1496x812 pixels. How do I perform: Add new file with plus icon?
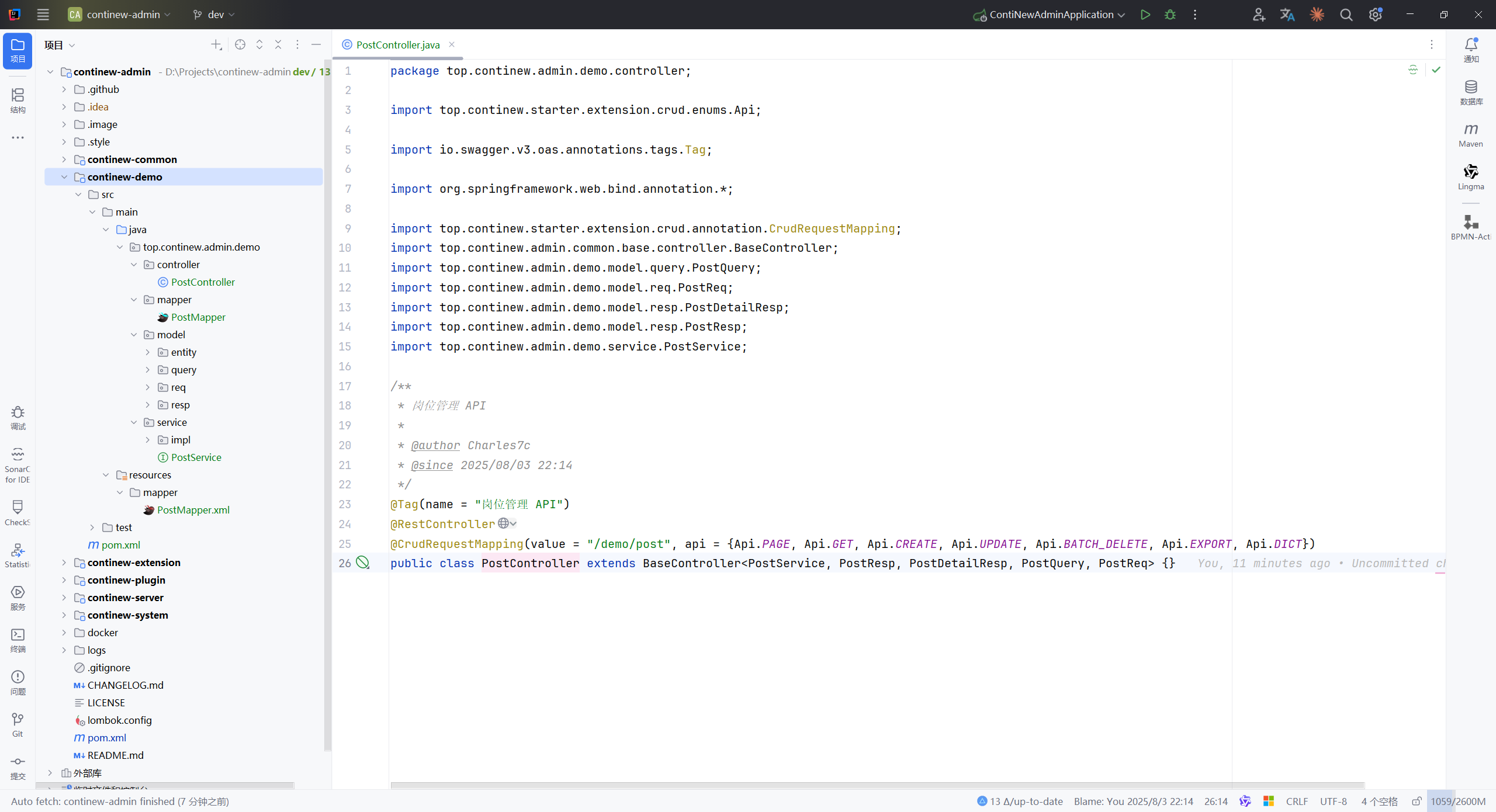click(216, 44)
